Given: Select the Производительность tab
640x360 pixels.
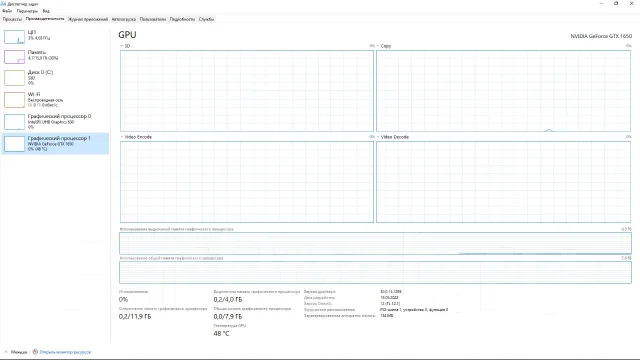Looking at the screenshot, I should pyautogui.click(x=45, y=19).
